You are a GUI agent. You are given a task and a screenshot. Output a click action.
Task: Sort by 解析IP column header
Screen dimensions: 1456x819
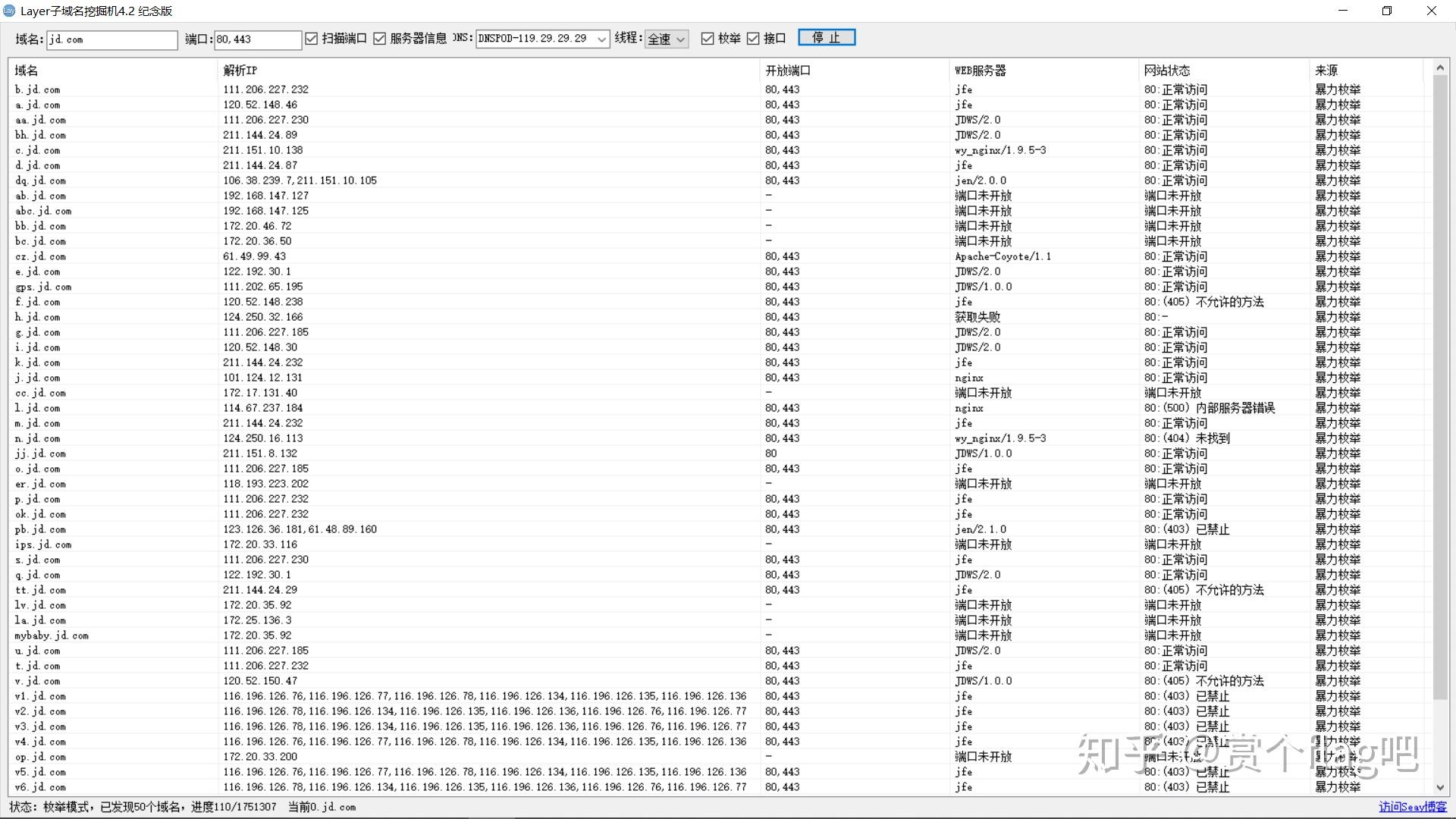point(489,71)
